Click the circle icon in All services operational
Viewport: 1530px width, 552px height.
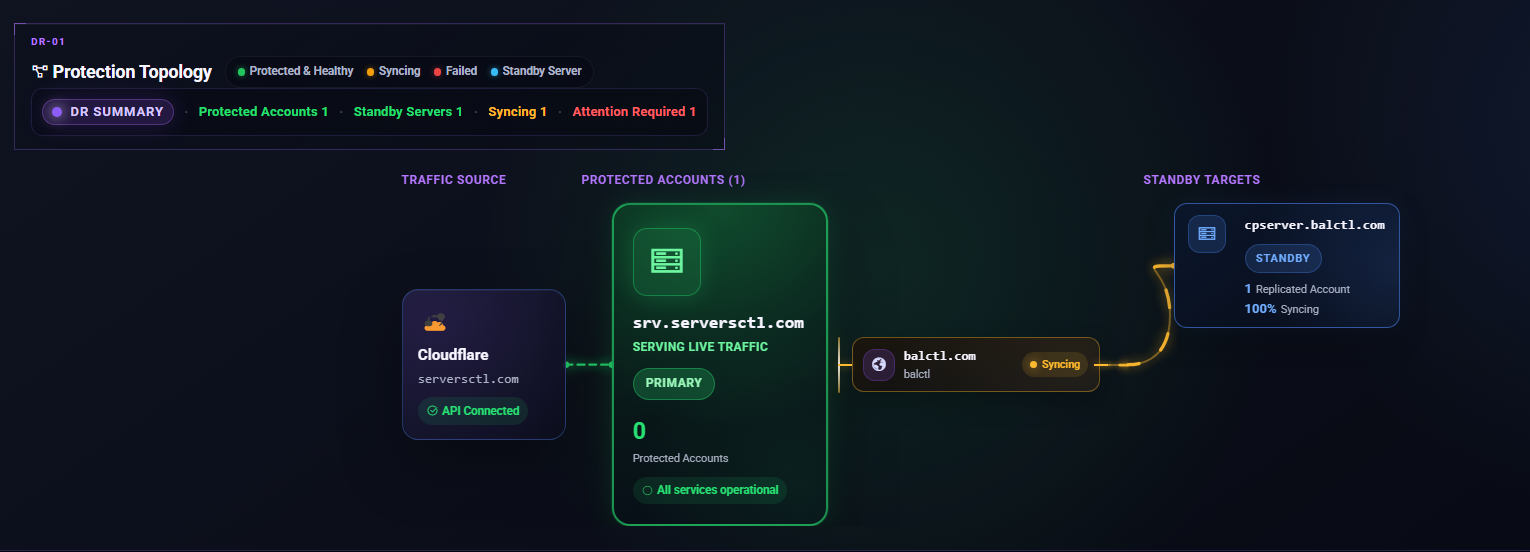(x=647, y=490)
